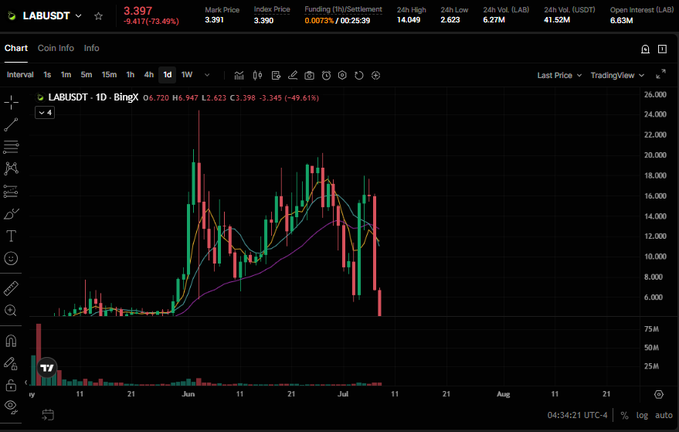Click the Index Price label
The height and width of the screenshot is (432, 679).
click(272, 9)
